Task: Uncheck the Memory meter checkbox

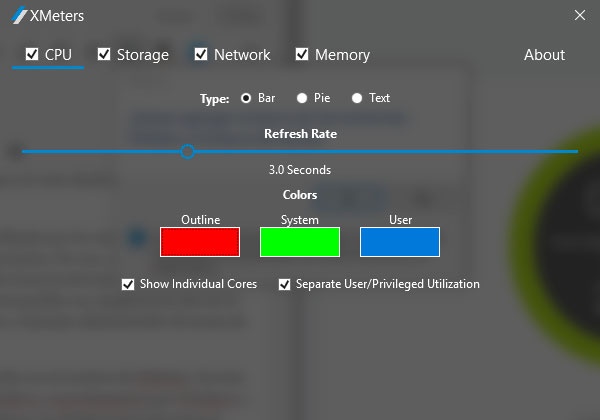Action: coord(302,54)
